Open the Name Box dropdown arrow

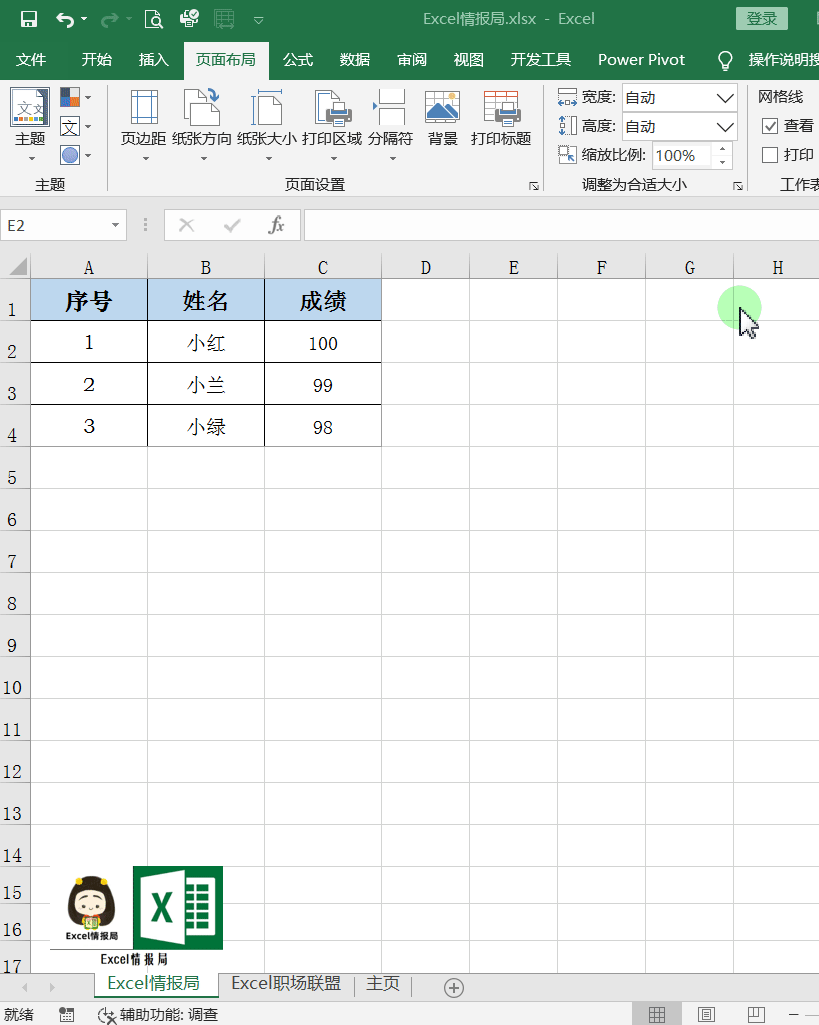click(x=116, y=225)
